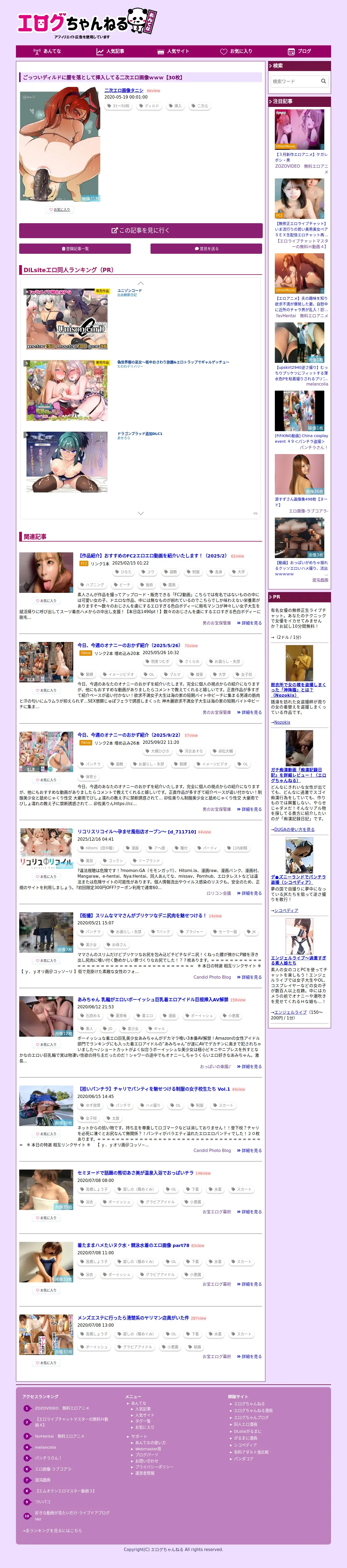Open the 登録記事一覧 button
This screenshot has height=1568, width=347.
click(x=75, y=248)
